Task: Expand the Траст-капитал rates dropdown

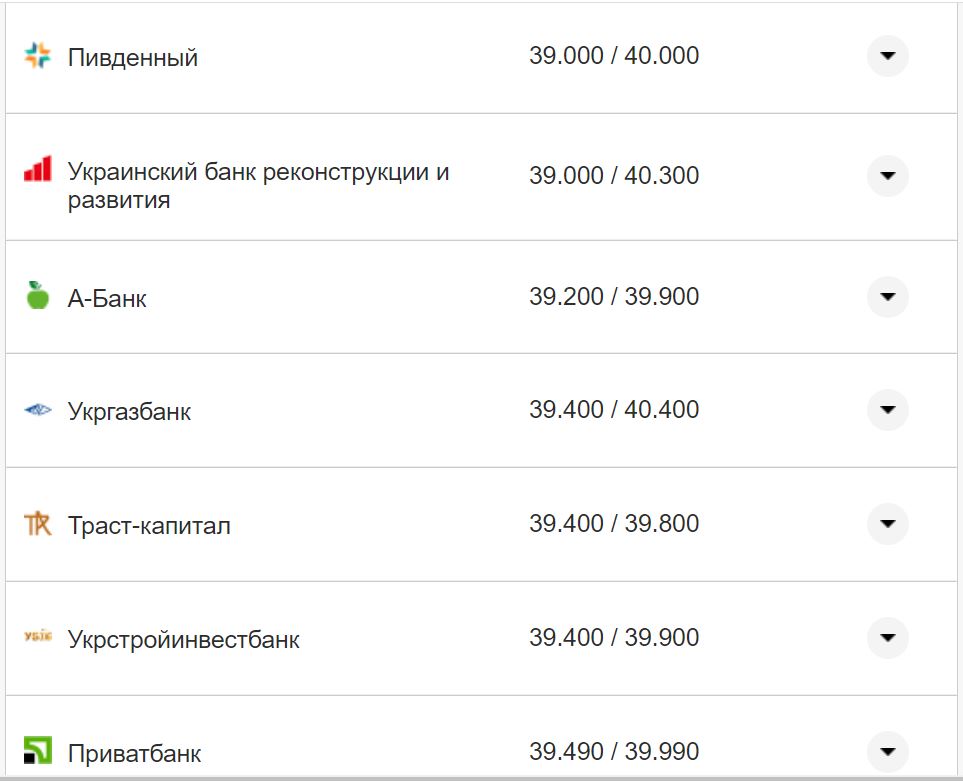Action: (x=887, y=523)
